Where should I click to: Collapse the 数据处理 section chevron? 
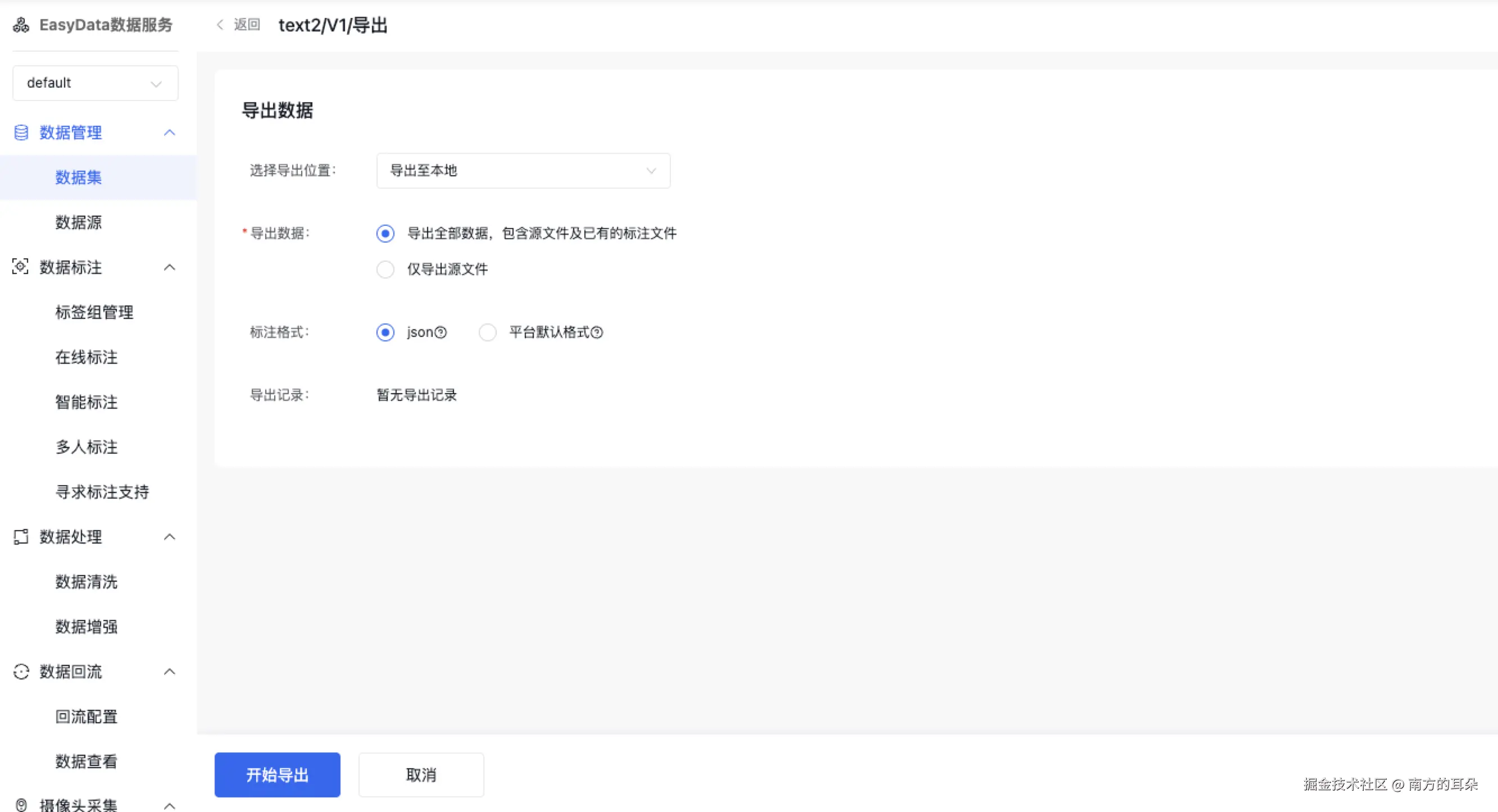tap(169, 537)
